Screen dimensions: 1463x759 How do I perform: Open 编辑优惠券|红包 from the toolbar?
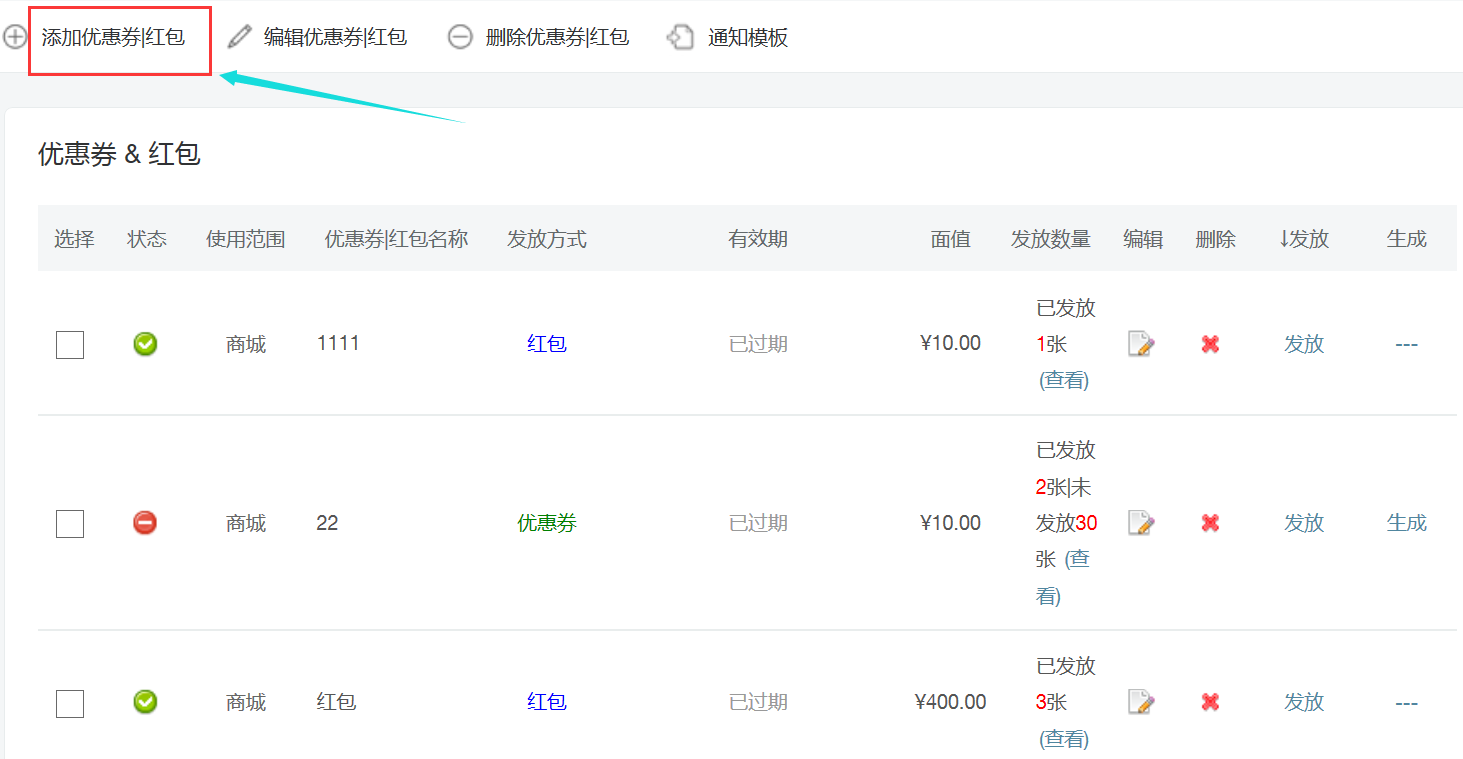pyautogui.click(x=335, y=38)
